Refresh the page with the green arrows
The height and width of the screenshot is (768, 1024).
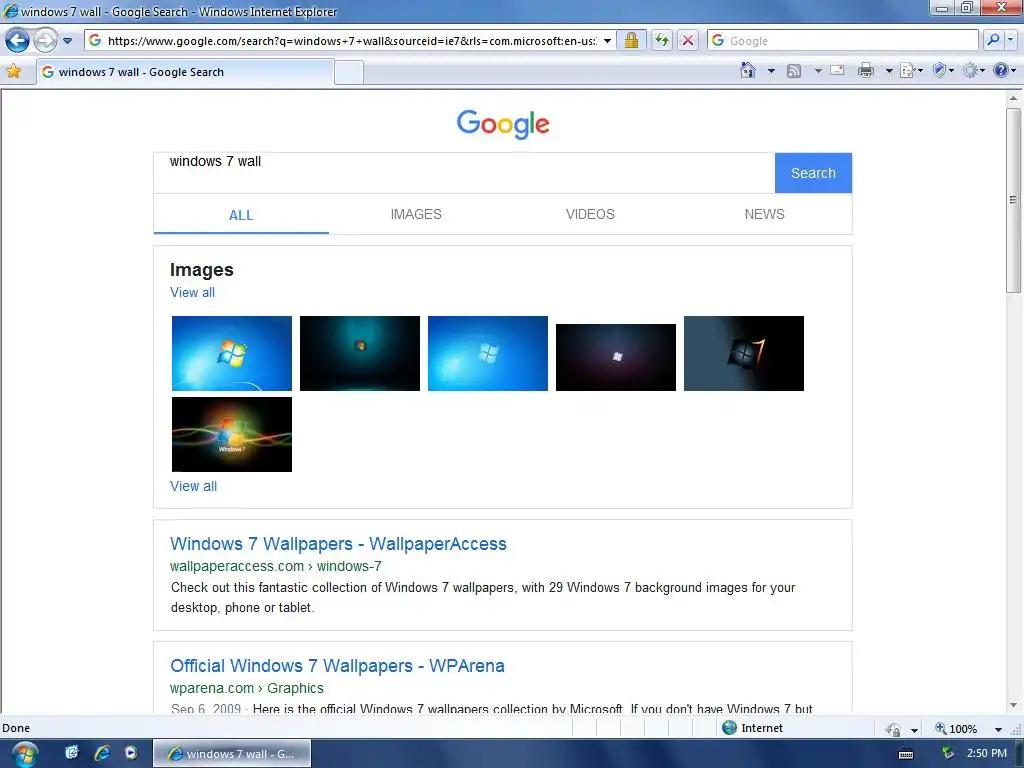(x=662, y=40)
